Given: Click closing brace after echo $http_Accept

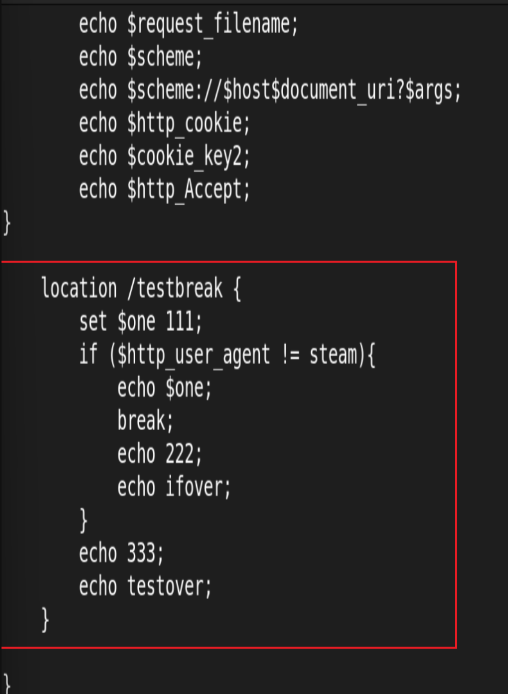Looking at the screenshot, I should (x=7, y=223).
